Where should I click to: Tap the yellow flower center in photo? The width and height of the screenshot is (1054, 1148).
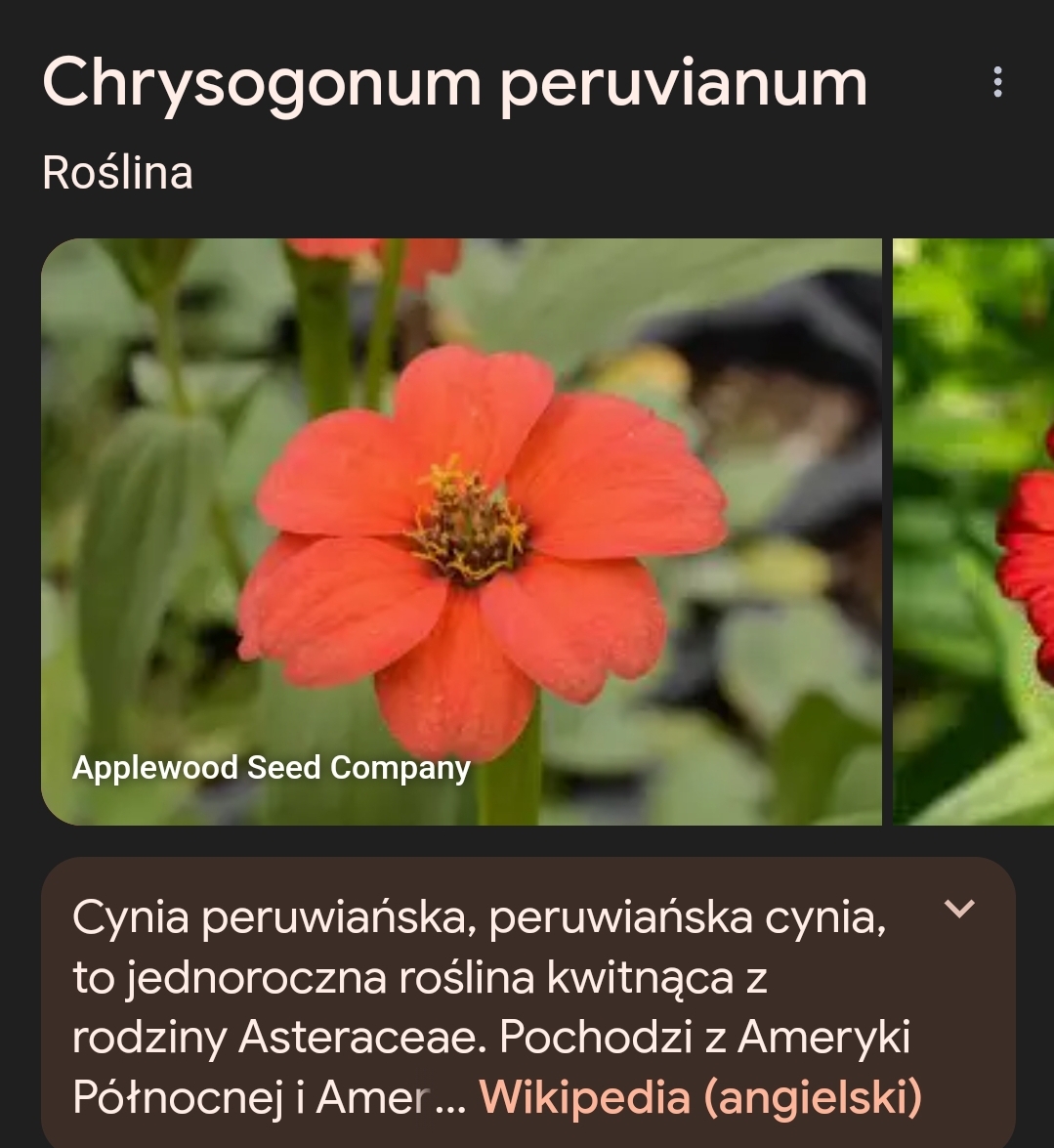[467, 522]
